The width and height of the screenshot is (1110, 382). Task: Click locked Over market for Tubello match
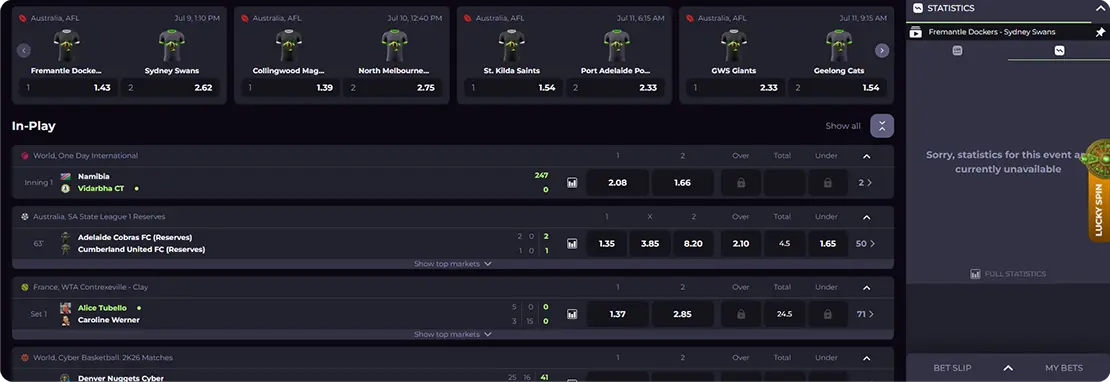740,313
